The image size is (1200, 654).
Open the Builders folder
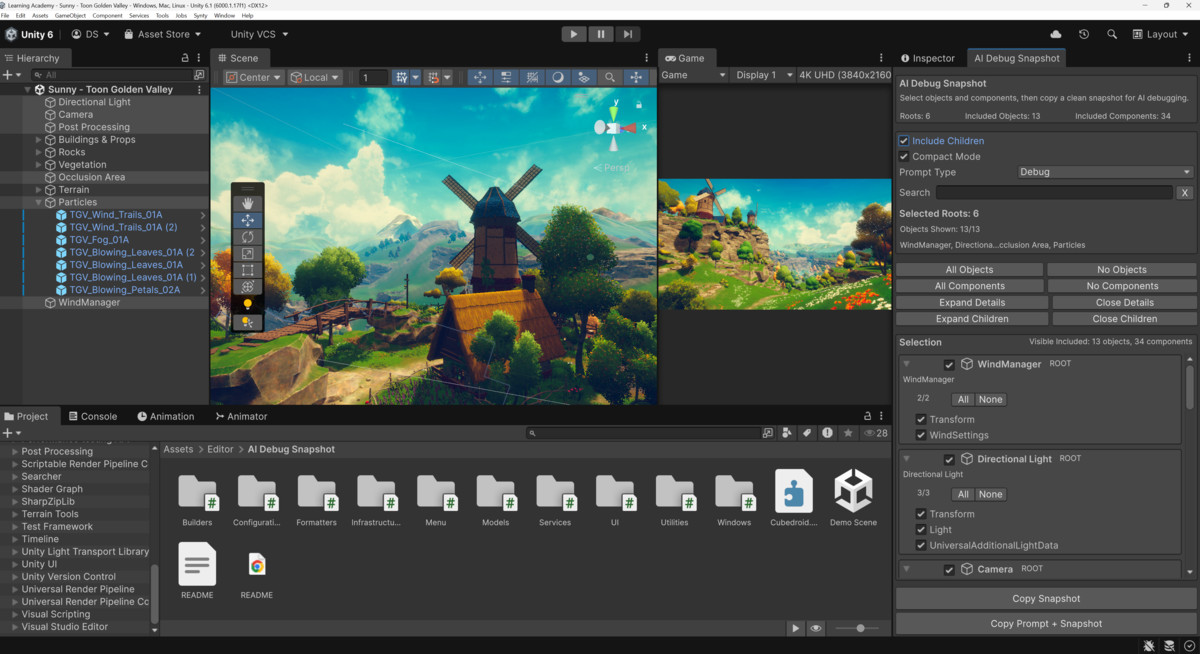click(198, 498)
